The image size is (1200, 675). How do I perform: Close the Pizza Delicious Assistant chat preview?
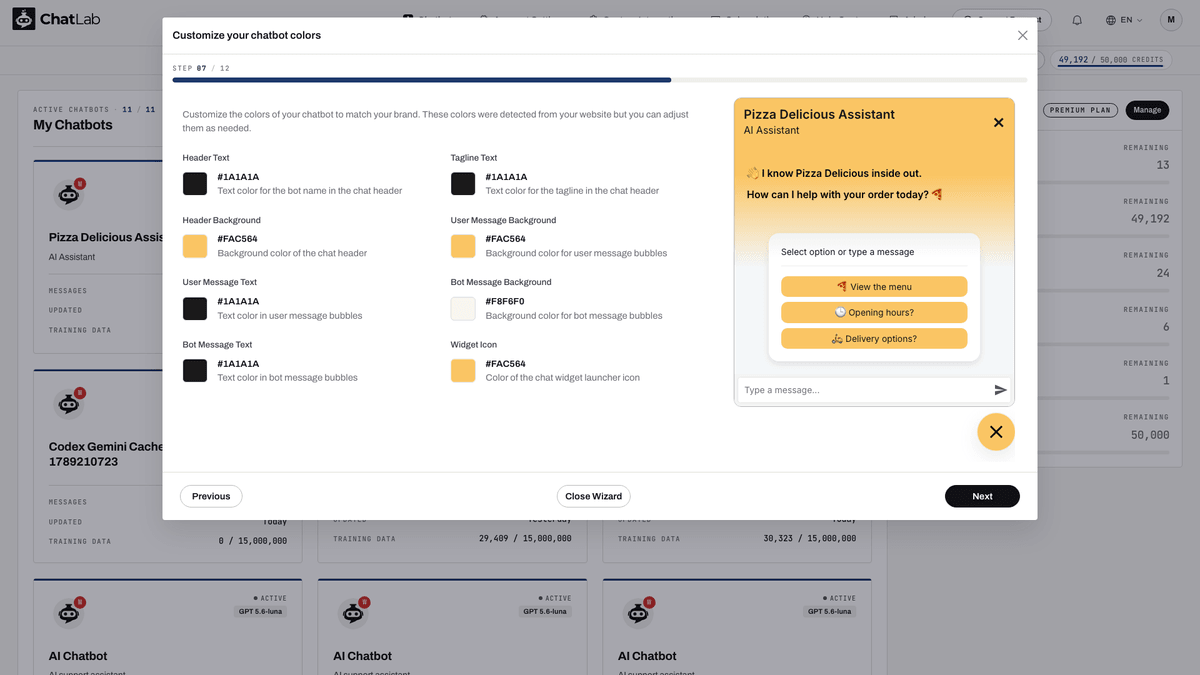click(998, 122)
